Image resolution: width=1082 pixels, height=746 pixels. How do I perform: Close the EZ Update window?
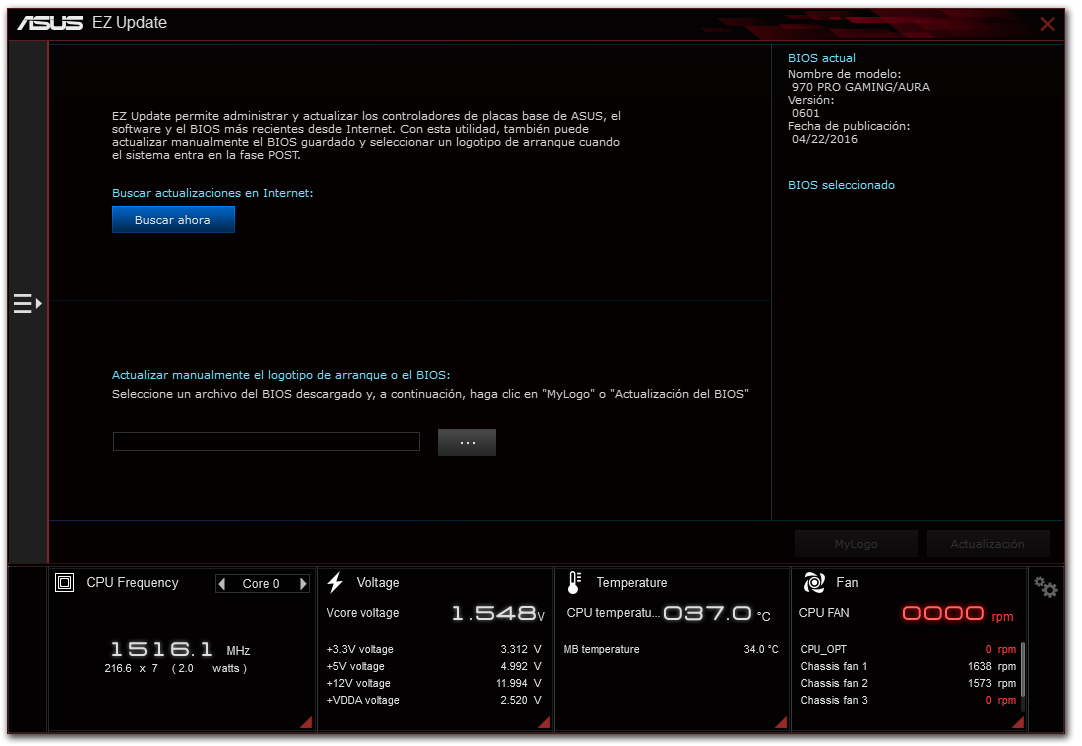click(1047, 24)
